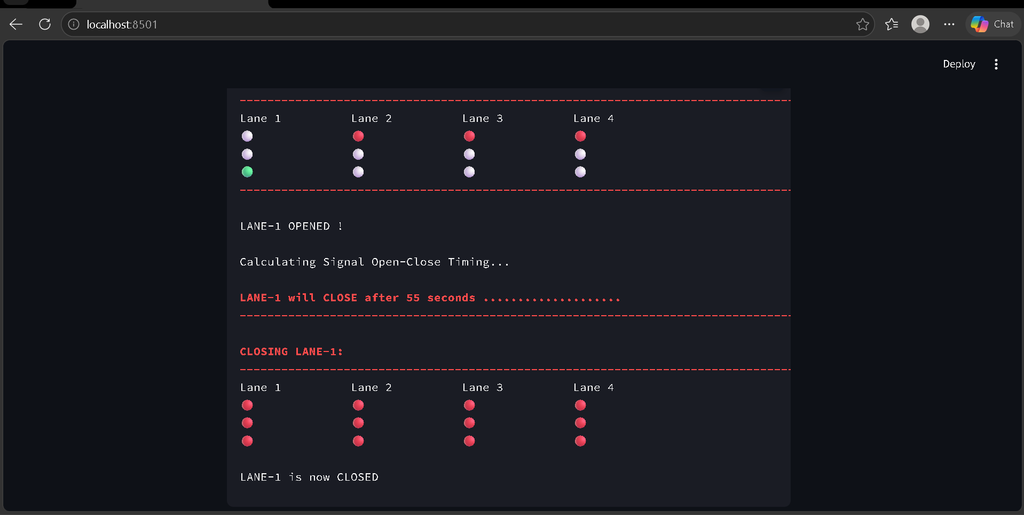Viewport: 1024px width, 515px height.
Task: Click white bottom light of Lane 4 in opened panel
Action: click(x=580, y=172)
